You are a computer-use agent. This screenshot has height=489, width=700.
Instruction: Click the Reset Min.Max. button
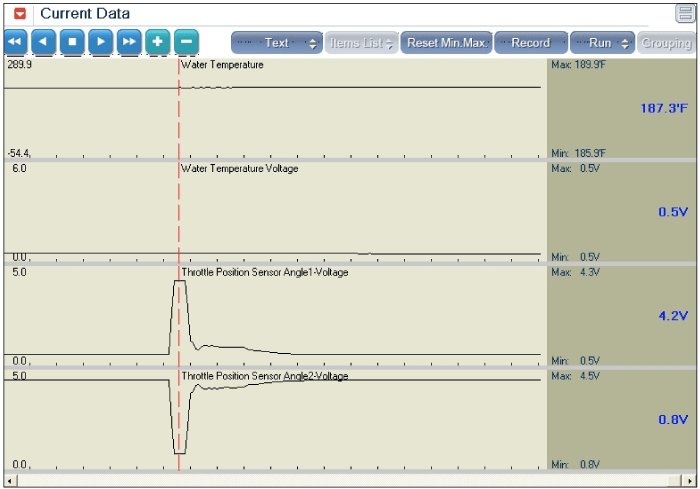(x=446, y=43)
